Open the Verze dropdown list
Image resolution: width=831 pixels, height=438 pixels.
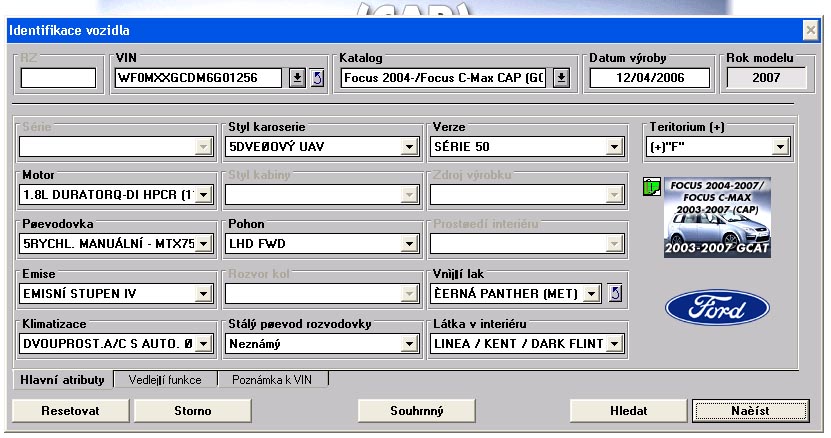(x=614, y=148)
